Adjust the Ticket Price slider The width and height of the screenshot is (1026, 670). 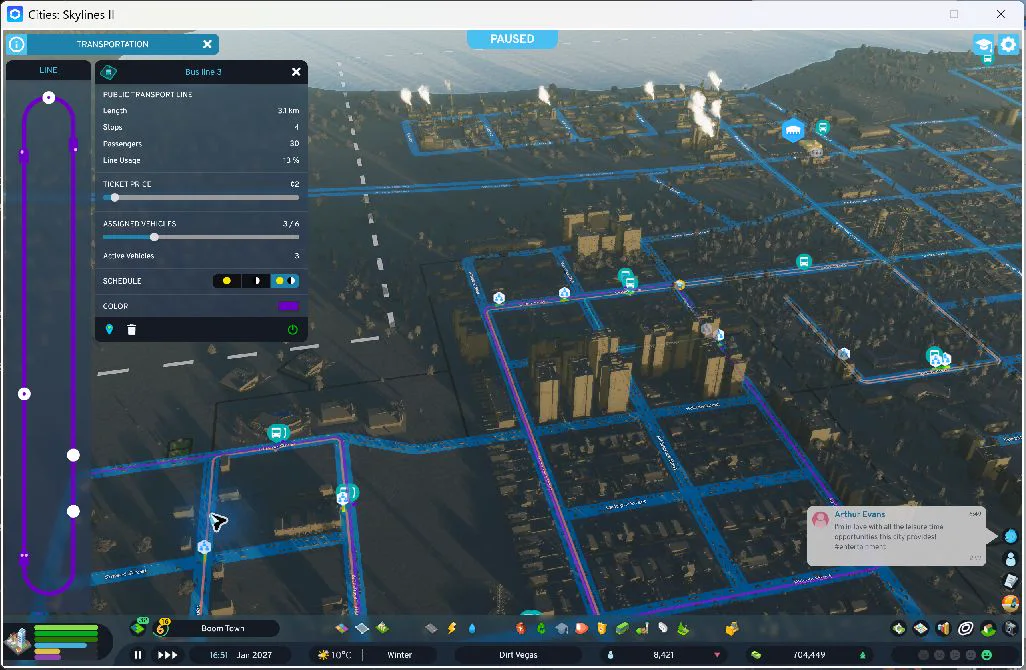click(201, 198)
